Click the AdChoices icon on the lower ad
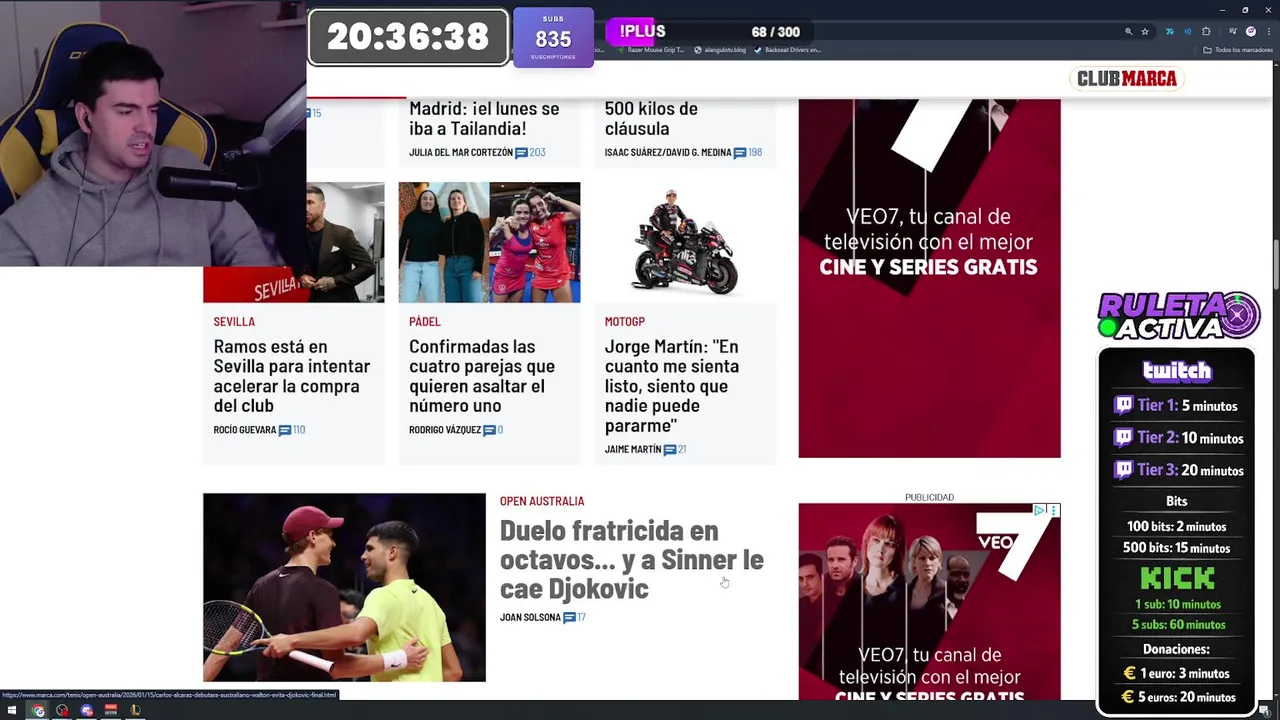This screenshot has height=720, width=1280. (1040, 510)
